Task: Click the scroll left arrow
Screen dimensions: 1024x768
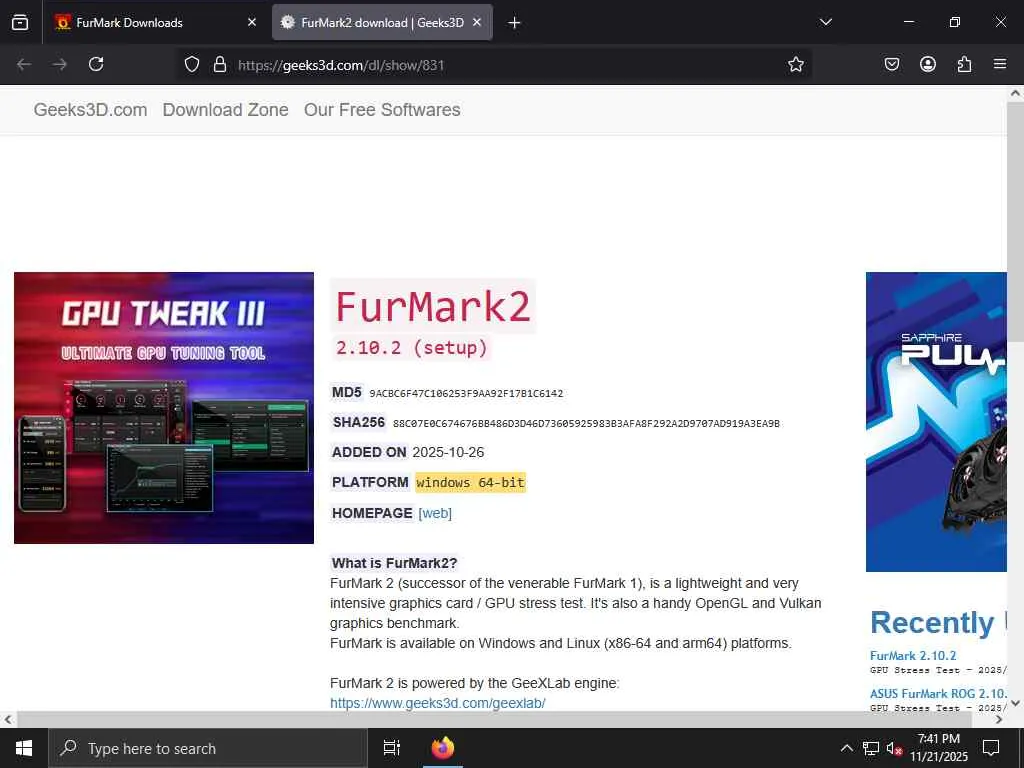Action: point(7,720)
